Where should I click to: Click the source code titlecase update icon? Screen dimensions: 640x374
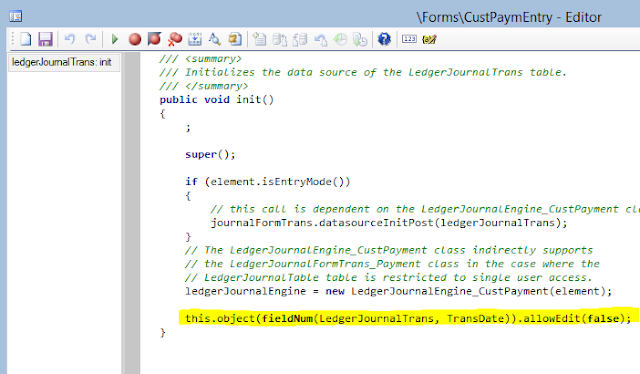[429, 39]
